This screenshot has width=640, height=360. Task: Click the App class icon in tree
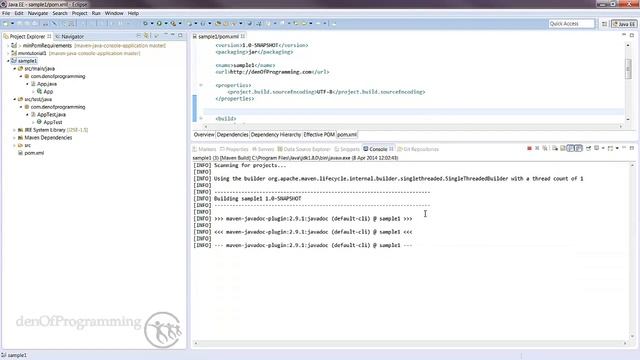[39, 91]
